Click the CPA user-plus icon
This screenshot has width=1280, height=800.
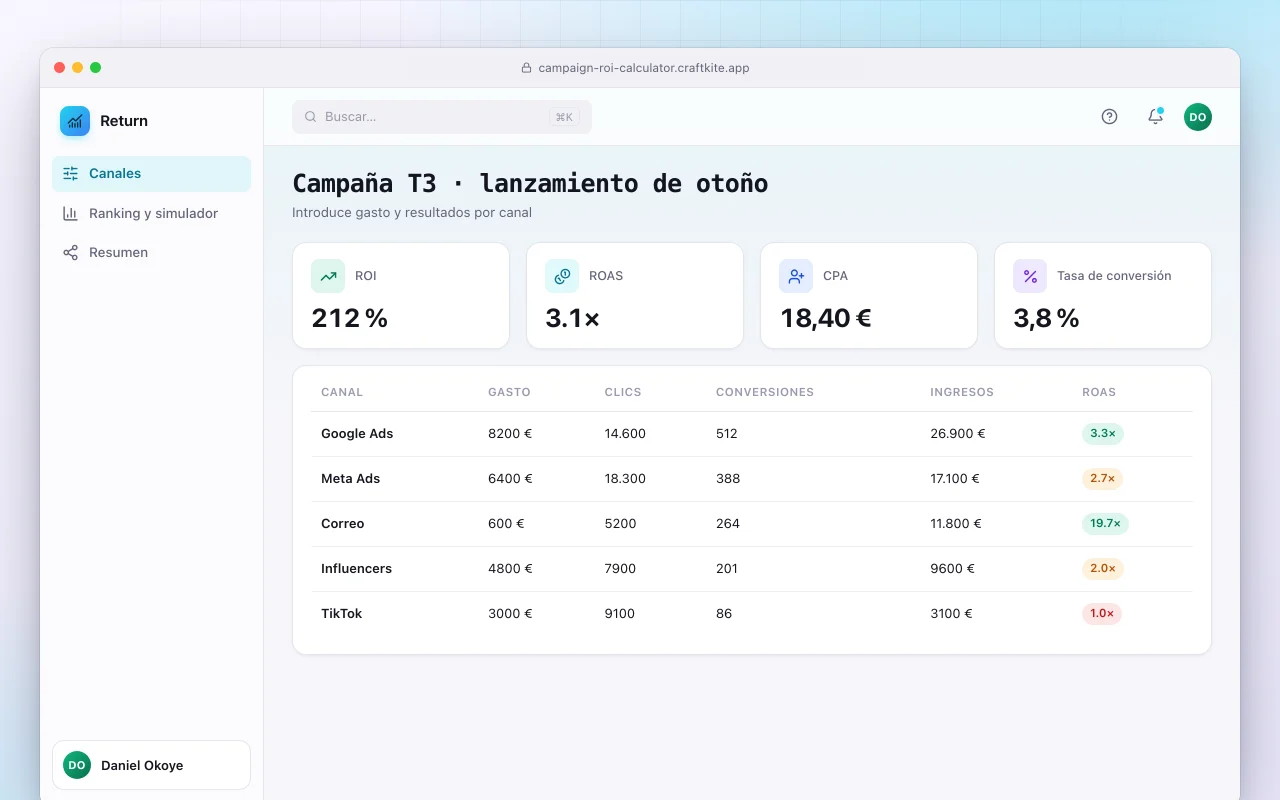tap(796, 276)
